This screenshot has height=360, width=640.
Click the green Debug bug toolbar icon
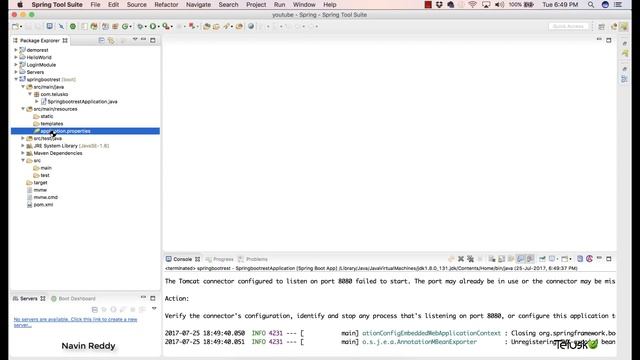140,27
